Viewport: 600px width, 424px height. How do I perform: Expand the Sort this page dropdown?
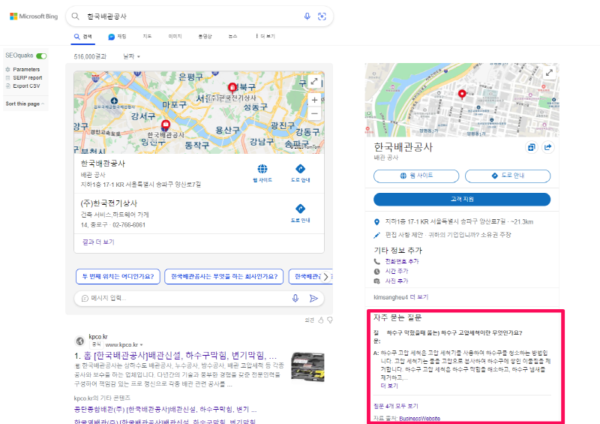(x=25, y=104)
